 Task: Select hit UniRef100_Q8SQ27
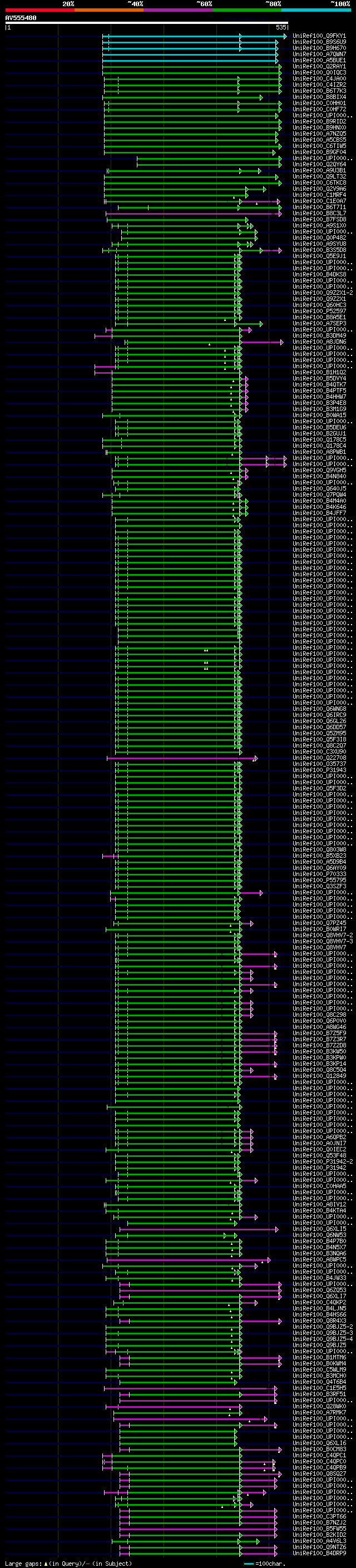(319, 1473)
